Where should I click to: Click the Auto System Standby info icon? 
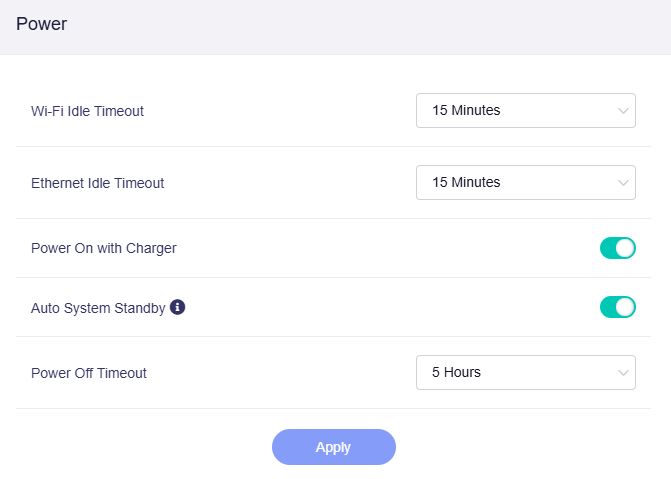178,308
